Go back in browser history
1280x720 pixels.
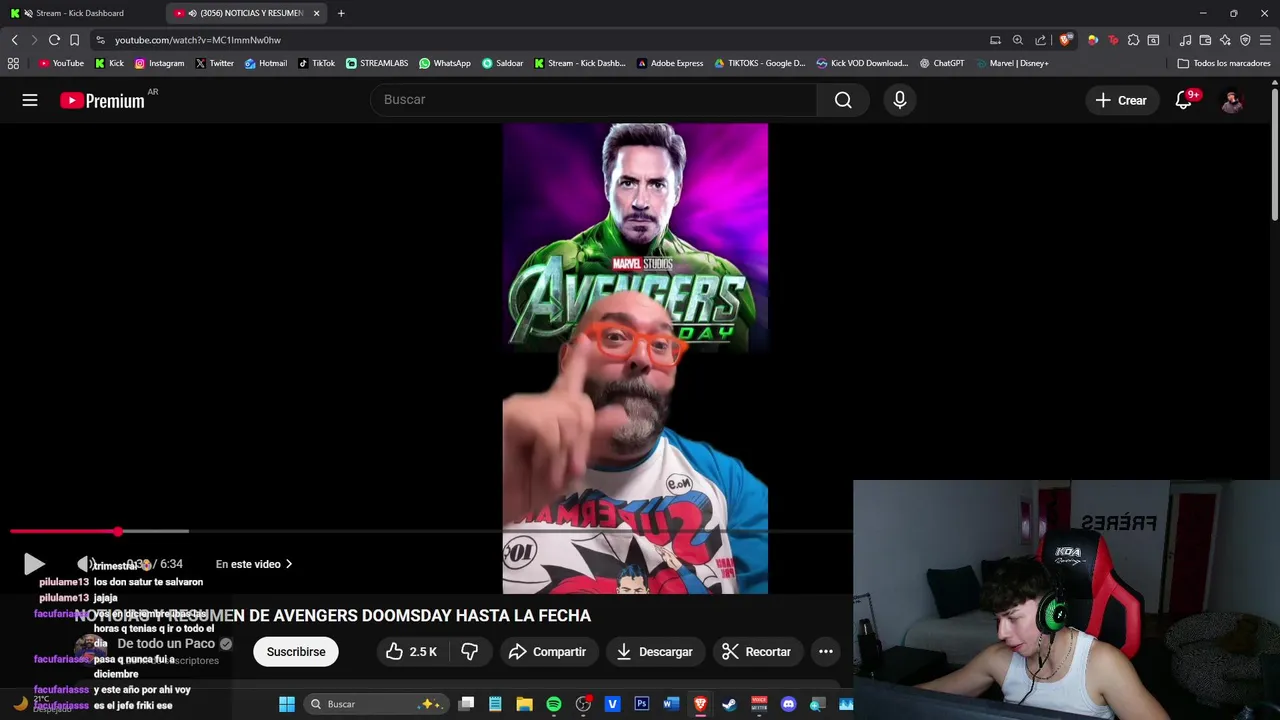tap(14, 40)
